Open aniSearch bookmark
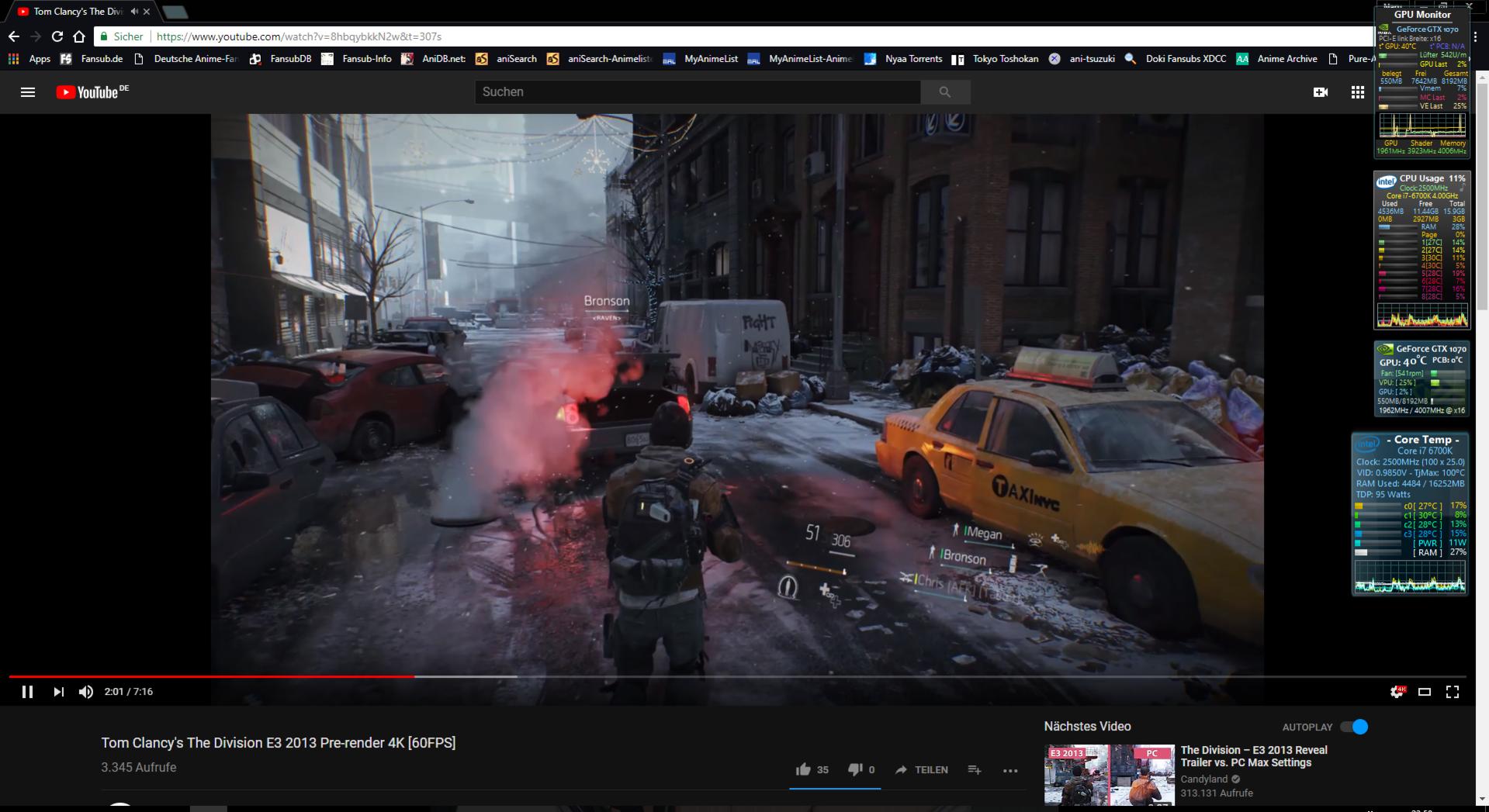 506,59
